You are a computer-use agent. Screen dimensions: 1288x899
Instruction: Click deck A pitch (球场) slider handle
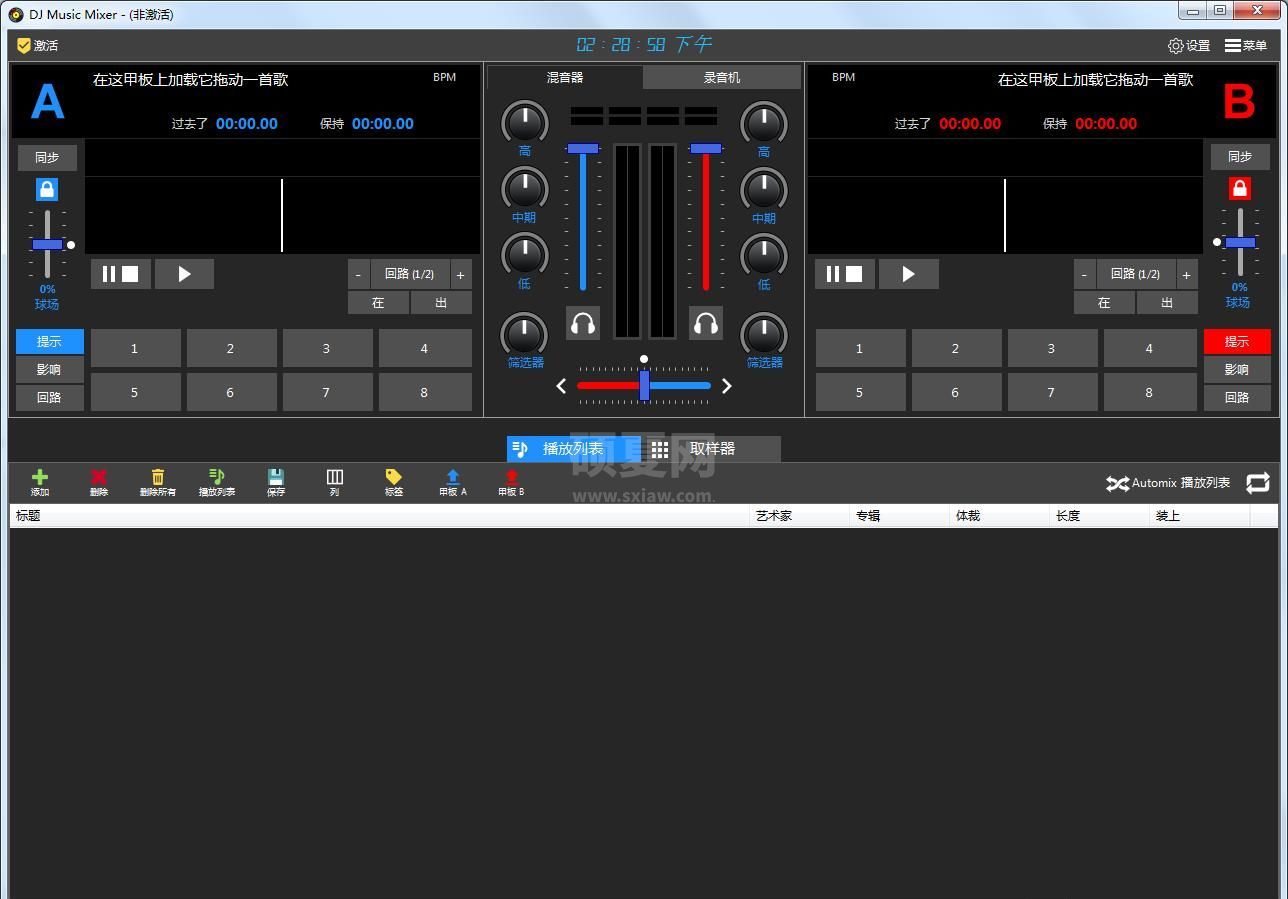pyautogui.click(x=47, y=244)
